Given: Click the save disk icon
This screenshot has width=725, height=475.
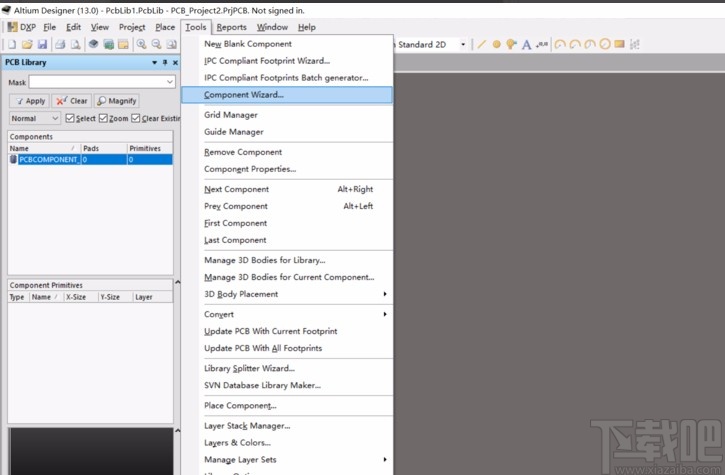Looking at the screenshot, I should [x=42, y=45].
